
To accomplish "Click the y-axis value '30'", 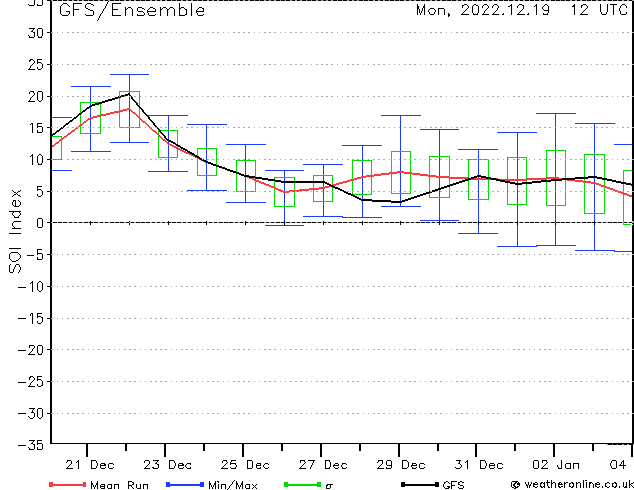I will pos(35,33).
